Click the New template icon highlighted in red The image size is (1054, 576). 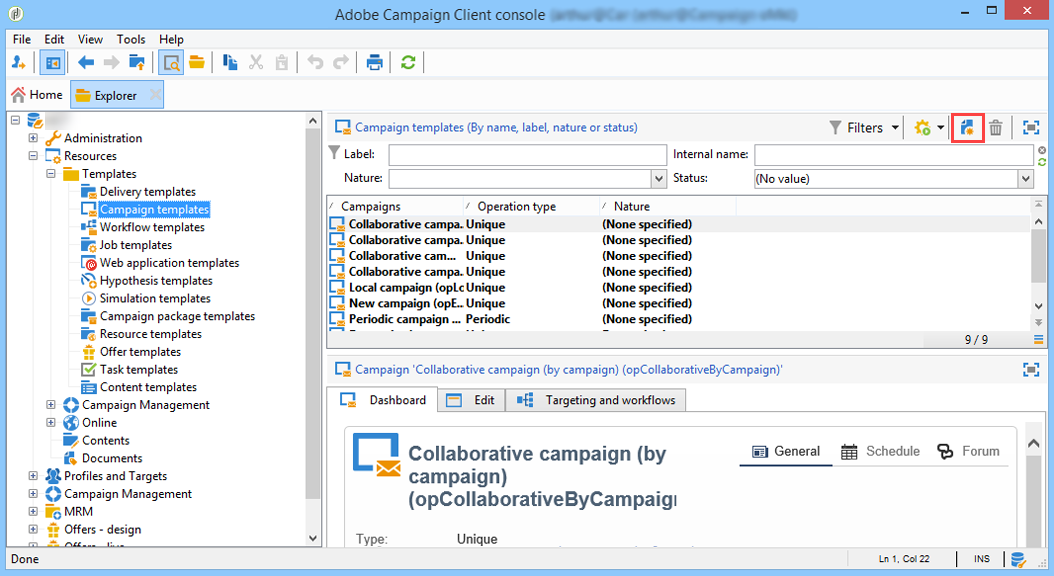[967, 128]
